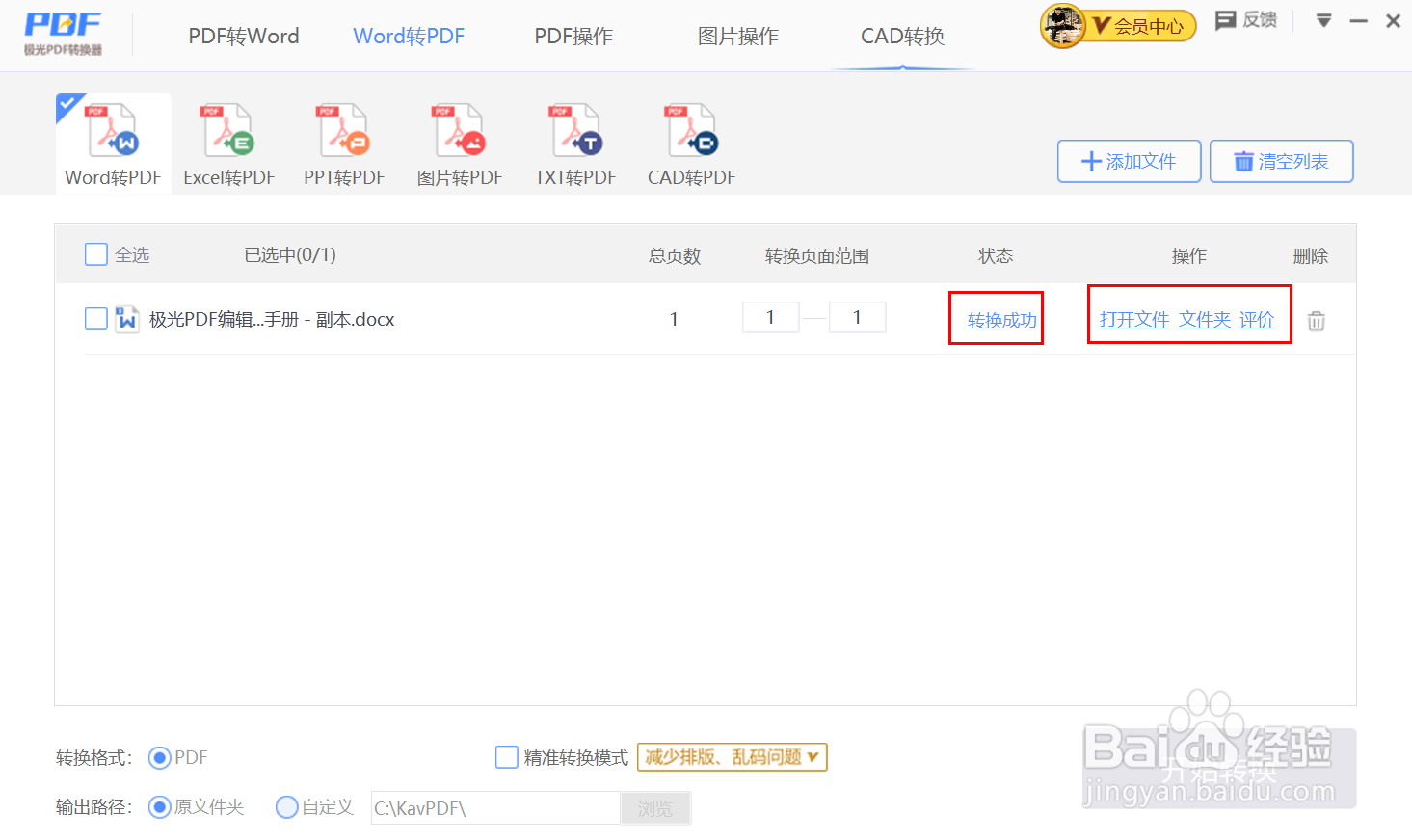Viewport: 1412px width, 840px height.
Task: Delete the docx file with trash icon
Action: pos(1317,321)
